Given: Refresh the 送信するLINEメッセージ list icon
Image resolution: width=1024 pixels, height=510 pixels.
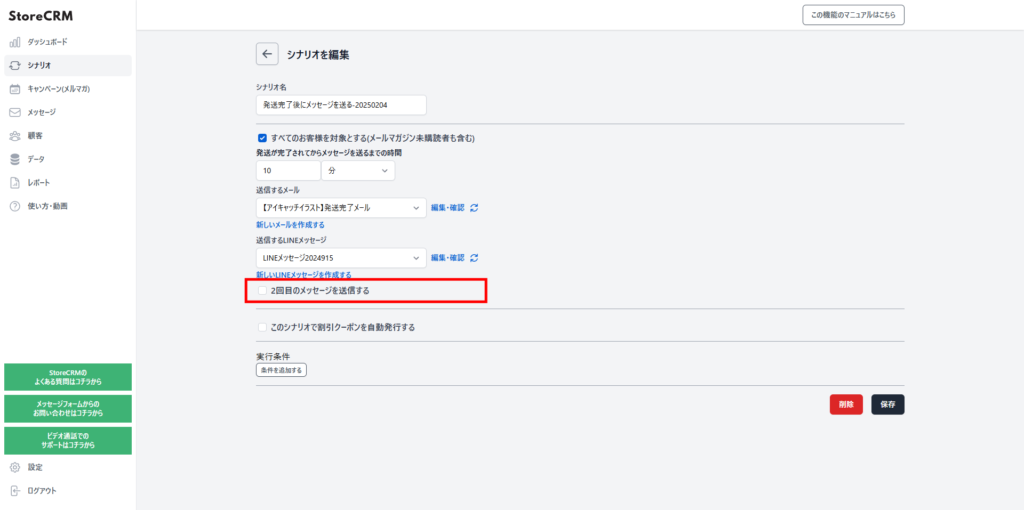Looking at the screenshot, I should click(474, 258).
